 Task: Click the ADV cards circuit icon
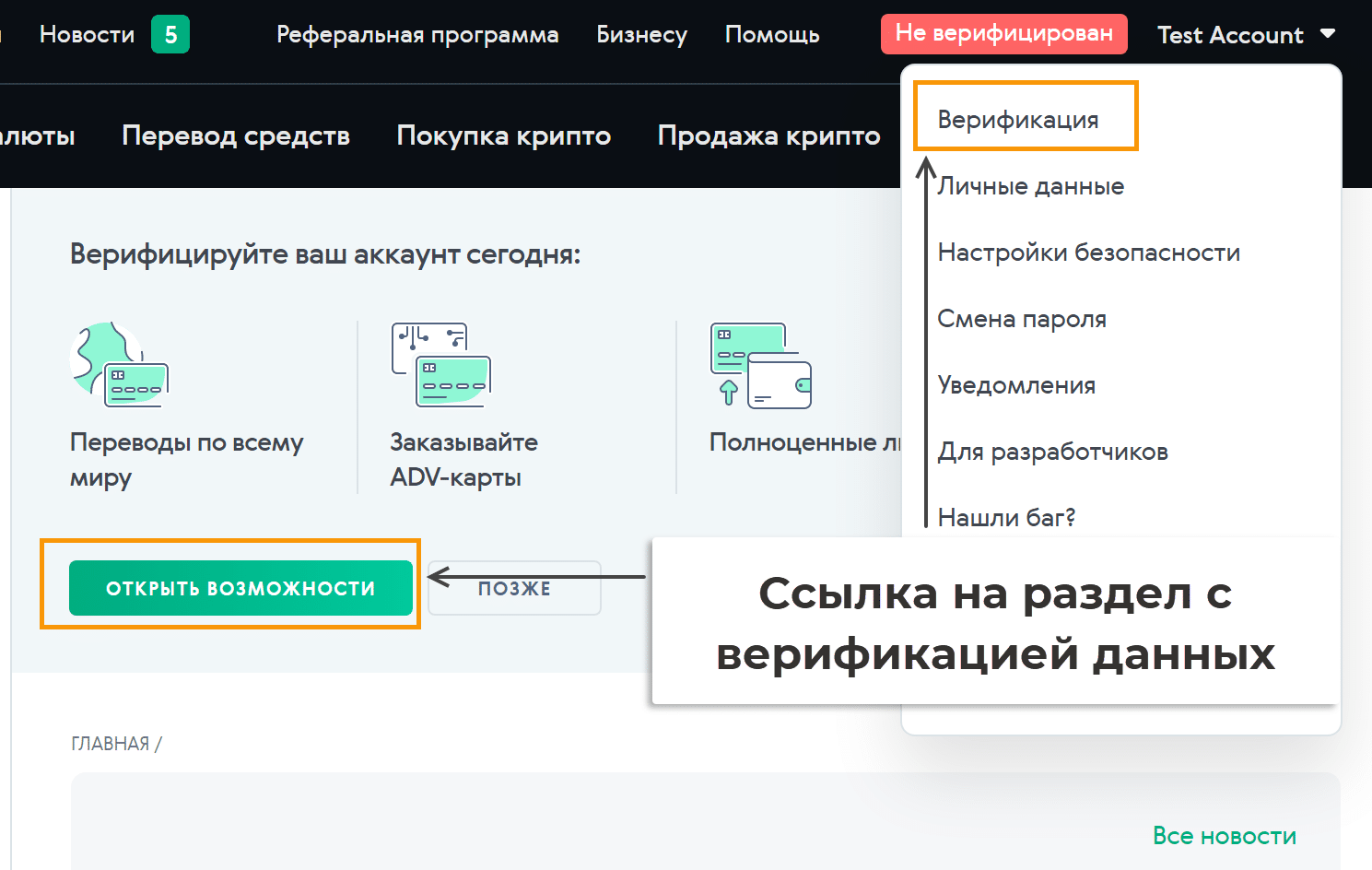(x=440, y=365)
